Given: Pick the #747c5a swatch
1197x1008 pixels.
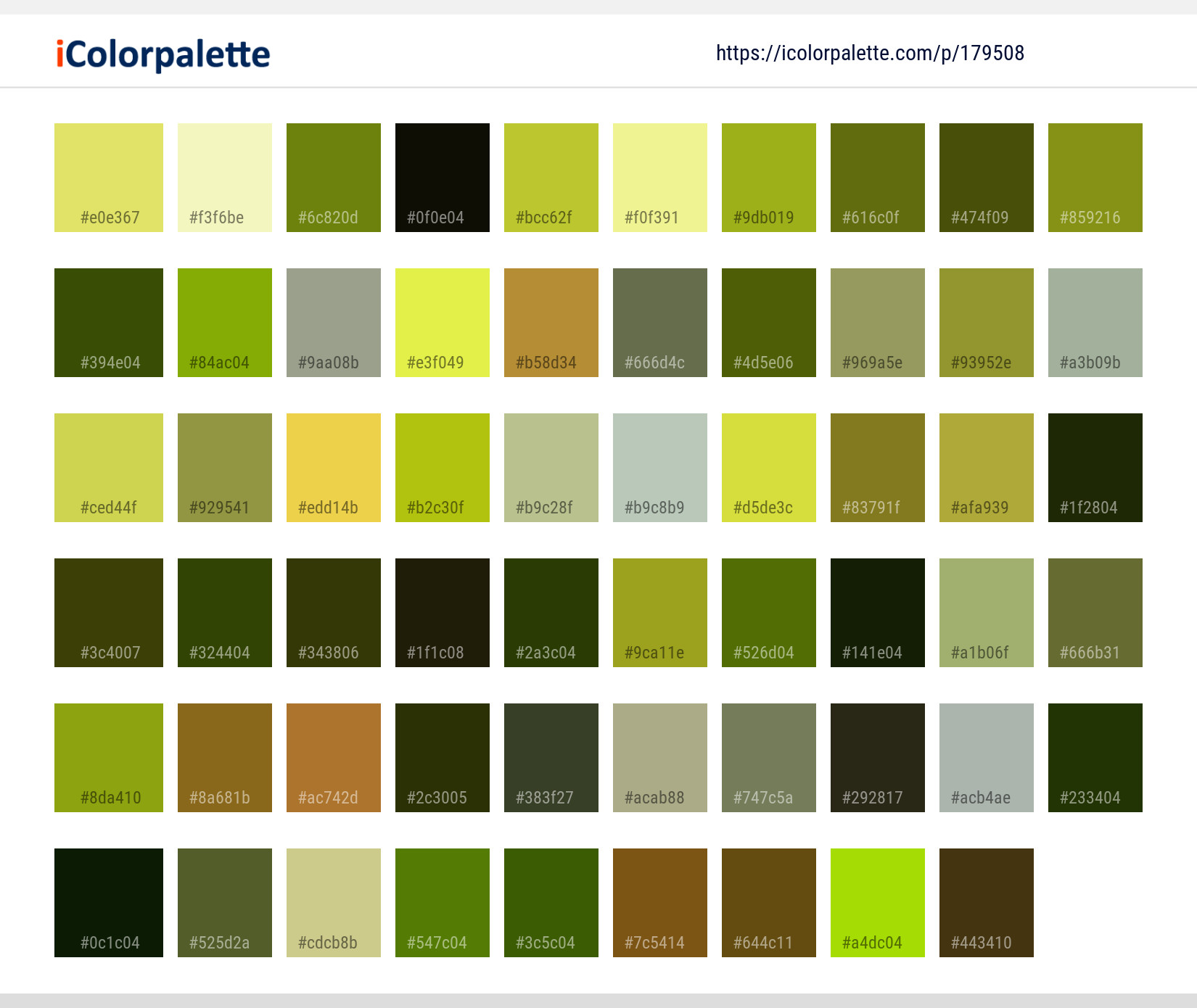Looking at the screenshot, I should [769, 758].
